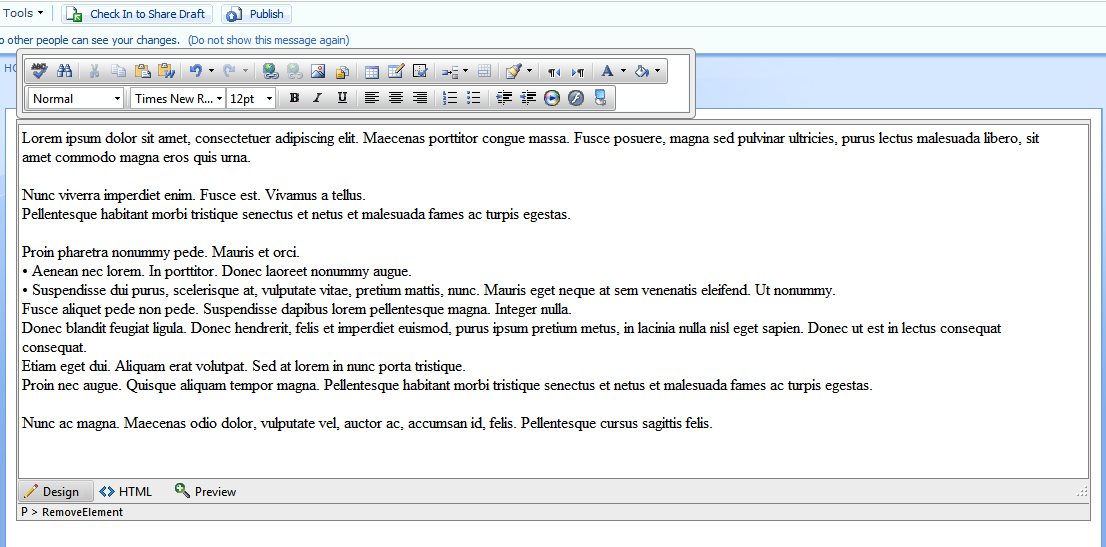Click Do not show this message again
The width and height of the screenshot is (1106, 547).
pyautogui.click(x=268, y=40)
